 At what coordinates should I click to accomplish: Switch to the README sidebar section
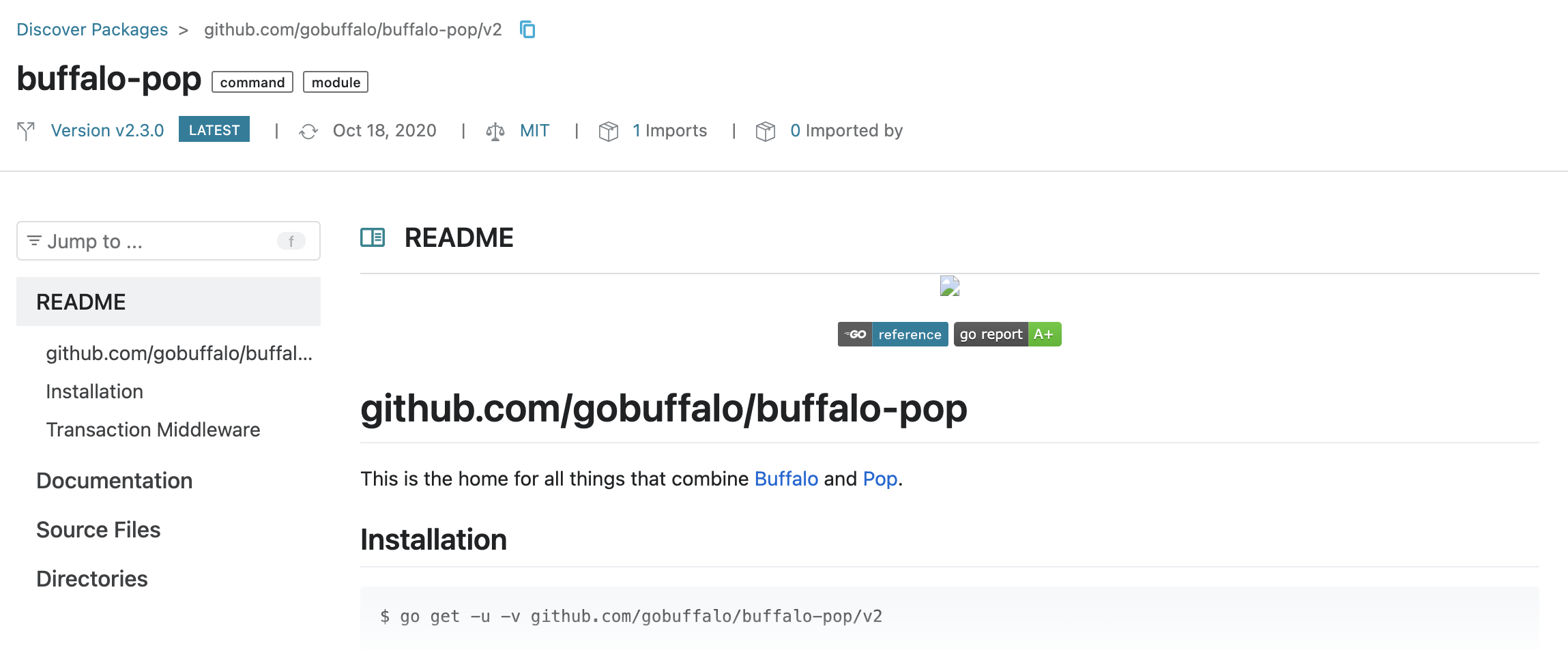81,301
